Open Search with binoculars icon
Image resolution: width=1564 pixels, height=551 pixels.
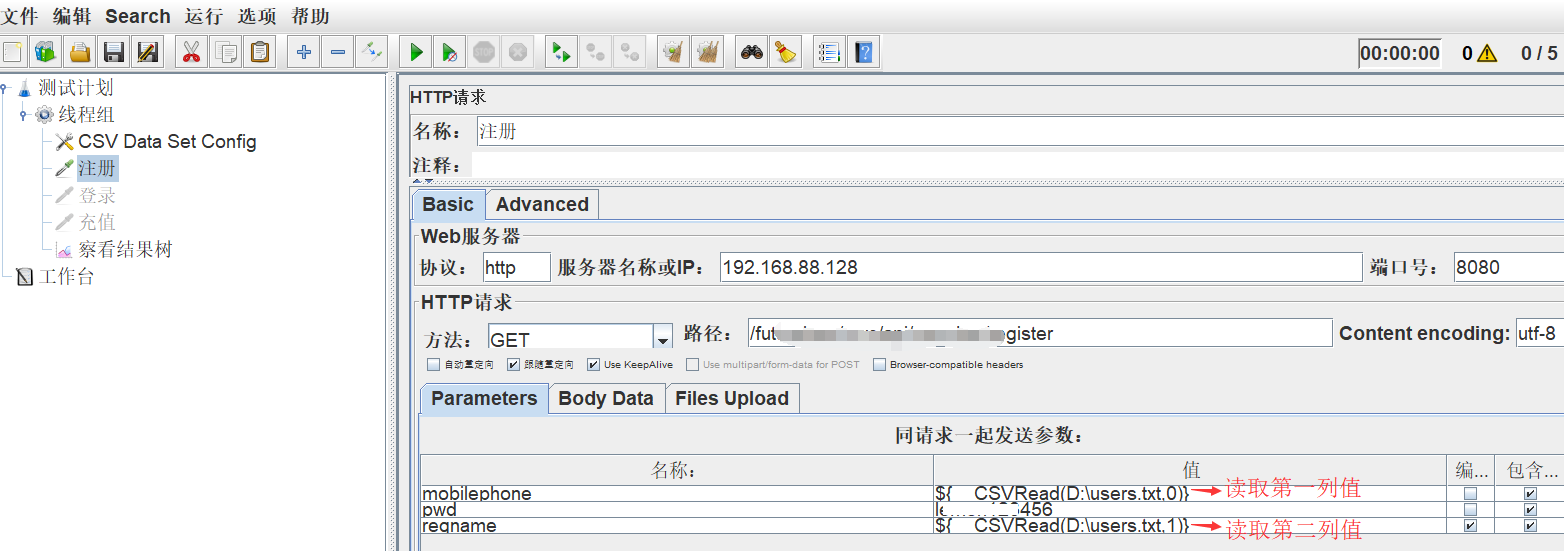click(752, 52)
